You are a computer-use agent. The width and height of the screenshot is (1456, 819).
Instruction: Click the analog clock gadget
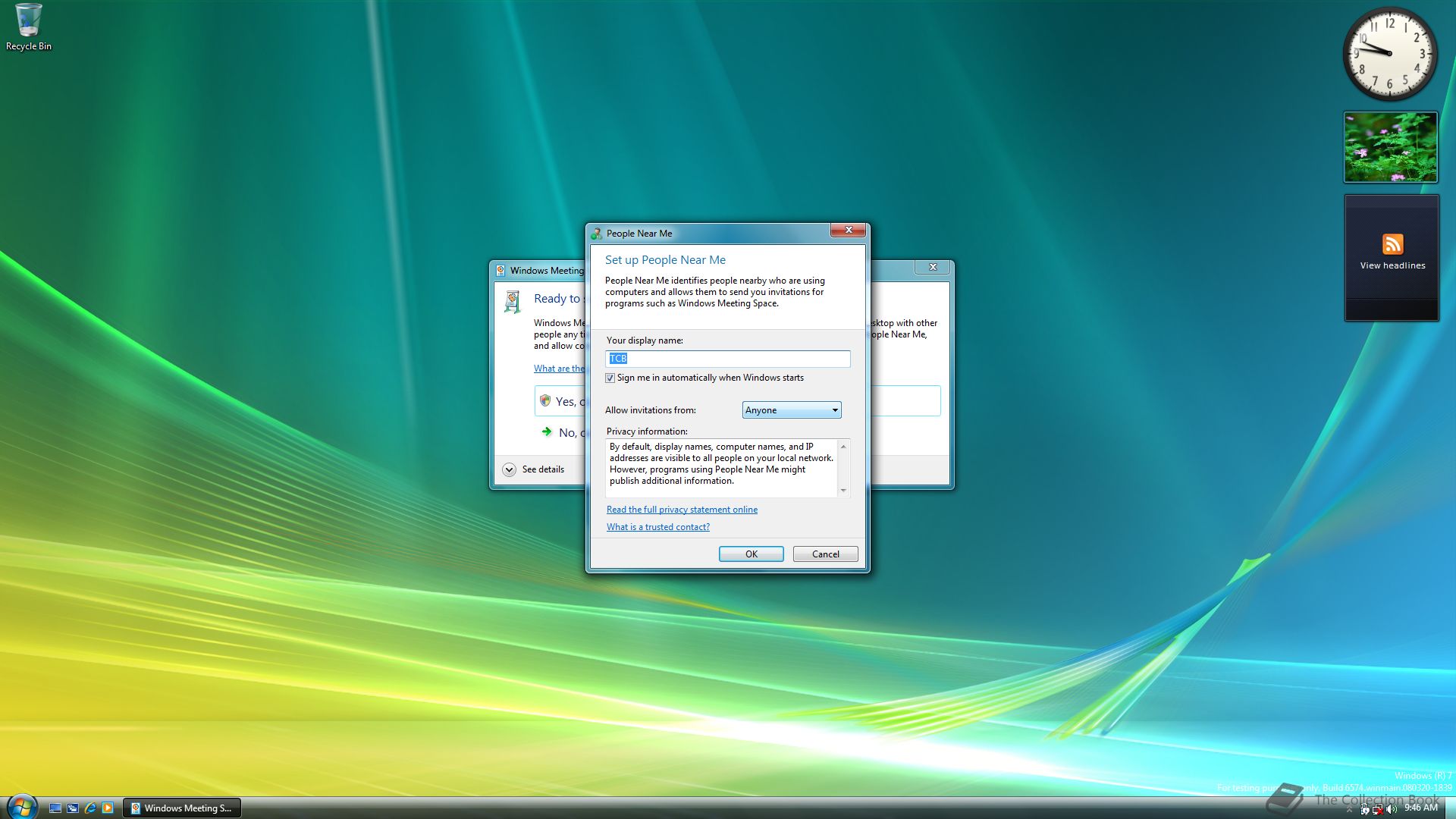(1389, 53)
